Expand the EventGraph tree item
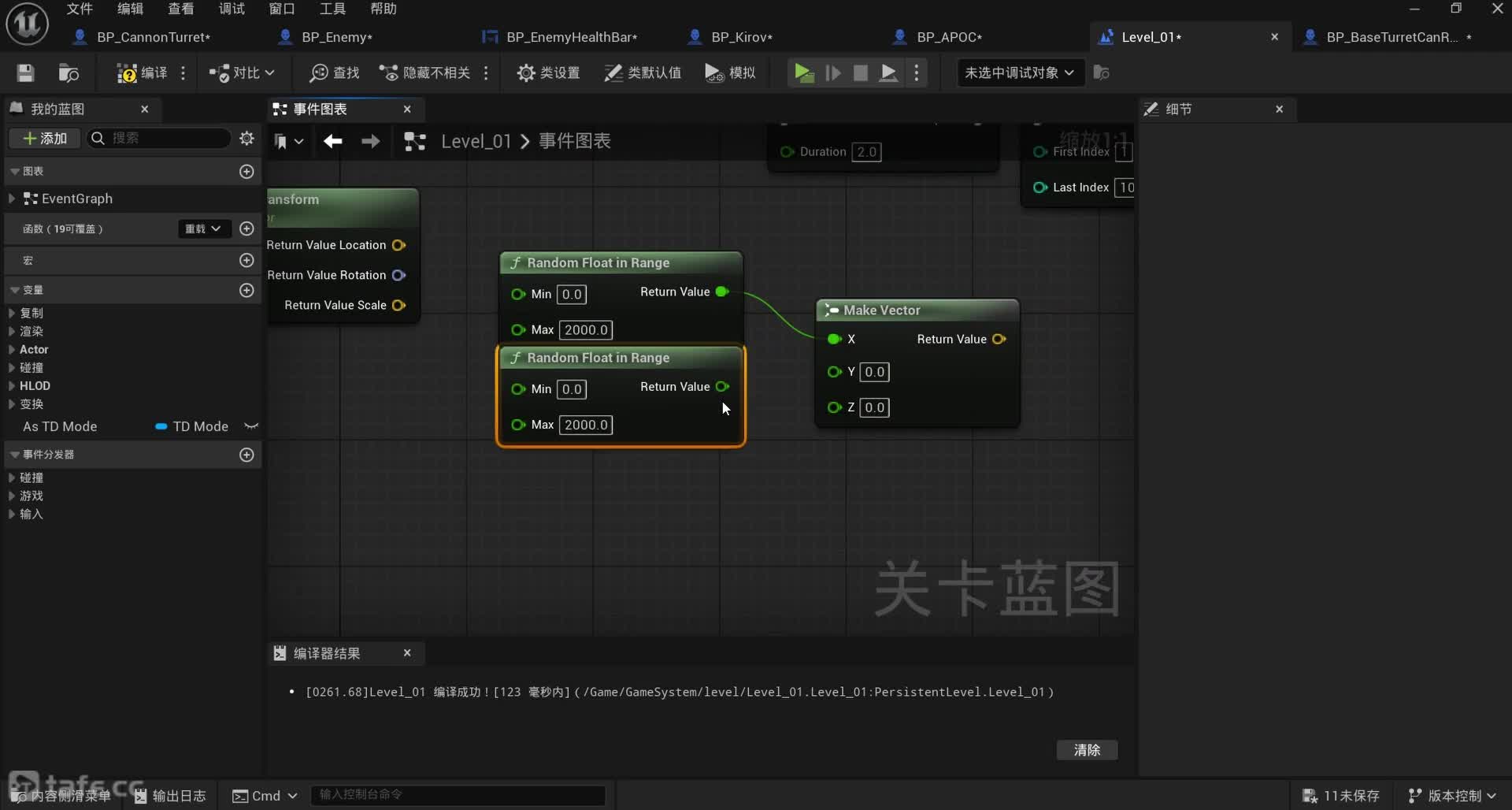Image resolution: width=1512 pixels, height=810 pixels. coord(12,199)
